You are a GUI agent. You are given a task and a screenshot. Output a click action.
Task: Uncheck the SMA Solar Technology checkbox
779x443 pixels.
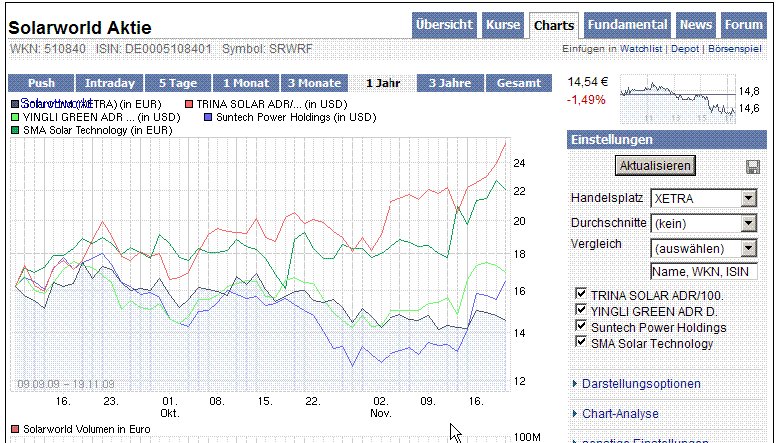tap(580, 342)
